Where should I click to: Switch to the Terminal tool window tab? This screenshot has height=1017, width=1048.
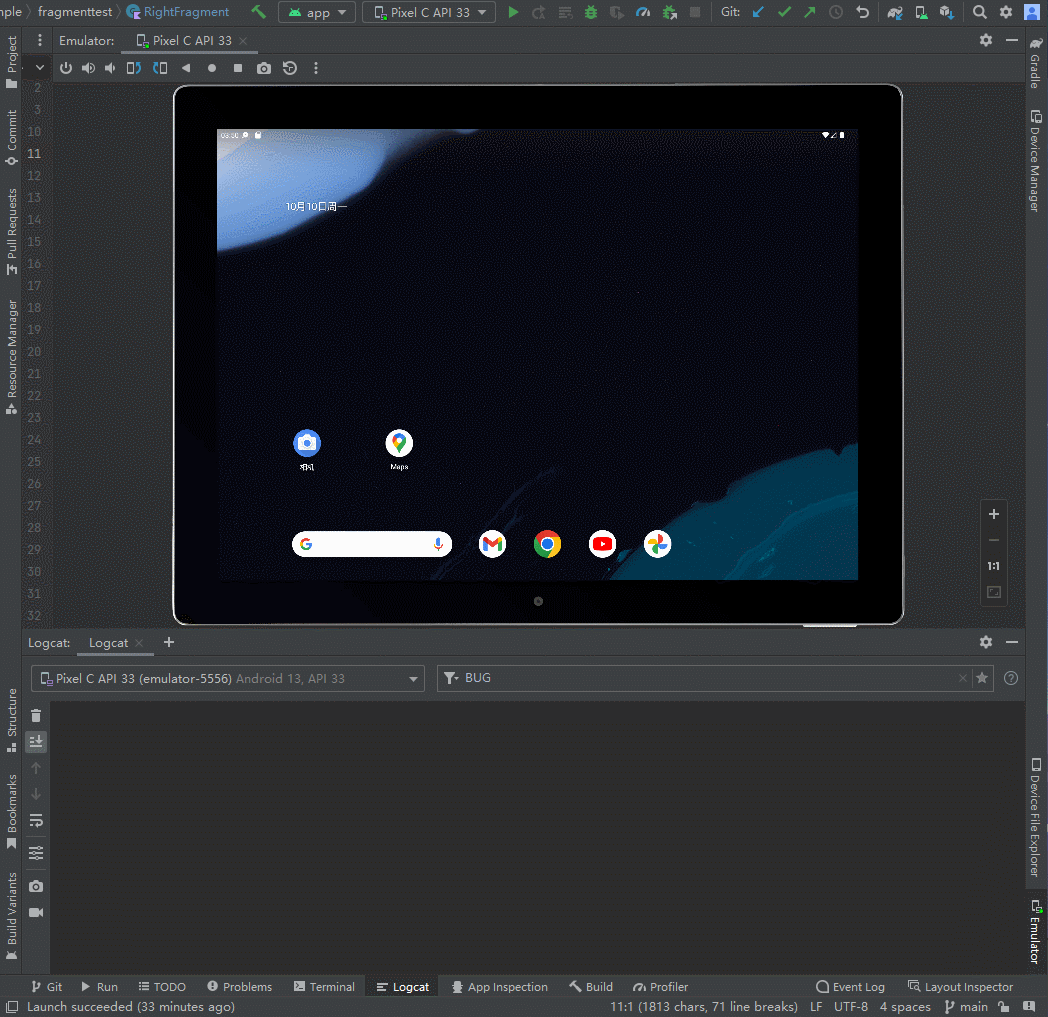pos(324,986)
